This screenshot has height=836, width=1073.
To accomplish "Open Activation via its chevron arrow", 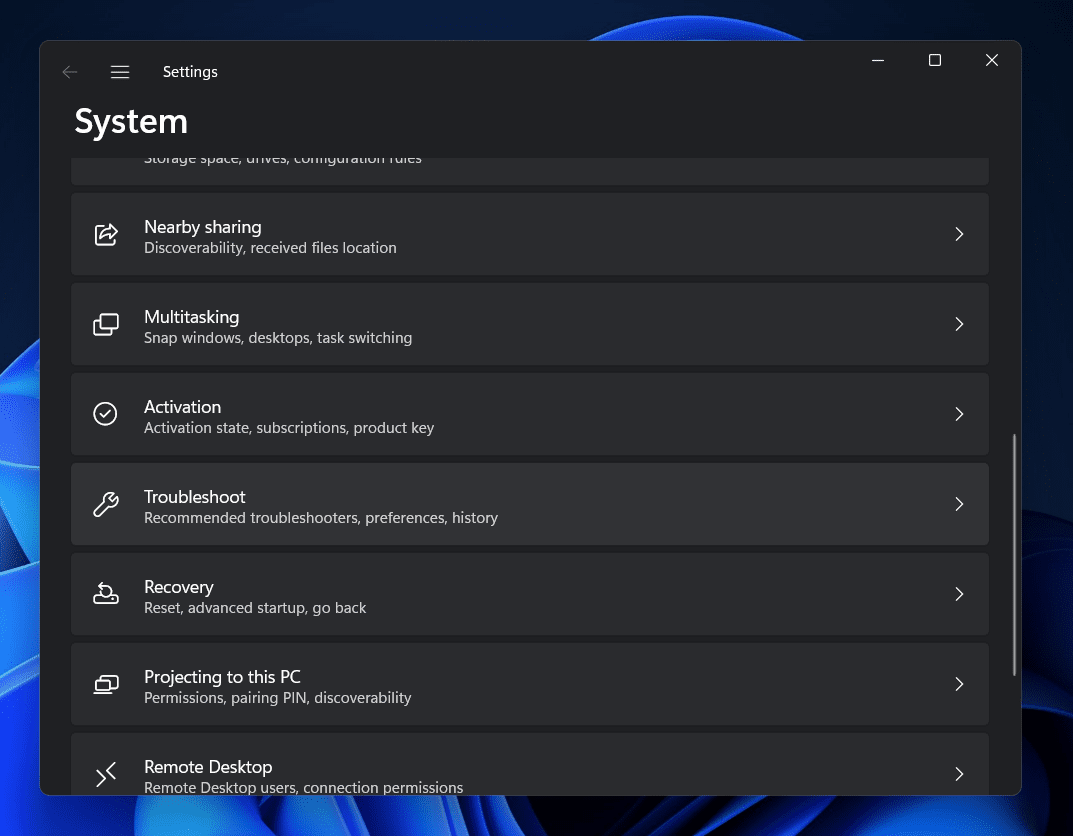I will point(958,414).
